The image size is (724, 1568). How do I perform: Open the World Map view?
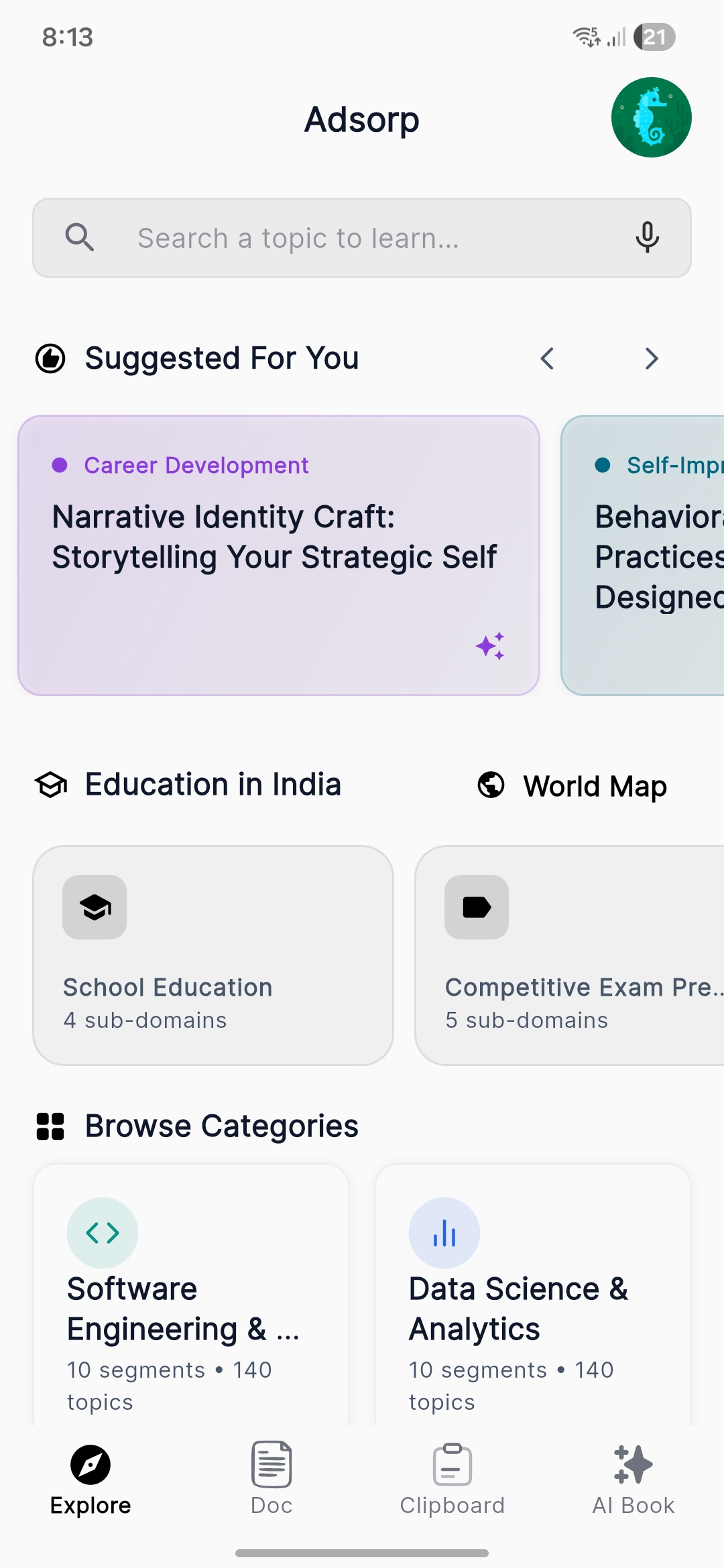572,785
